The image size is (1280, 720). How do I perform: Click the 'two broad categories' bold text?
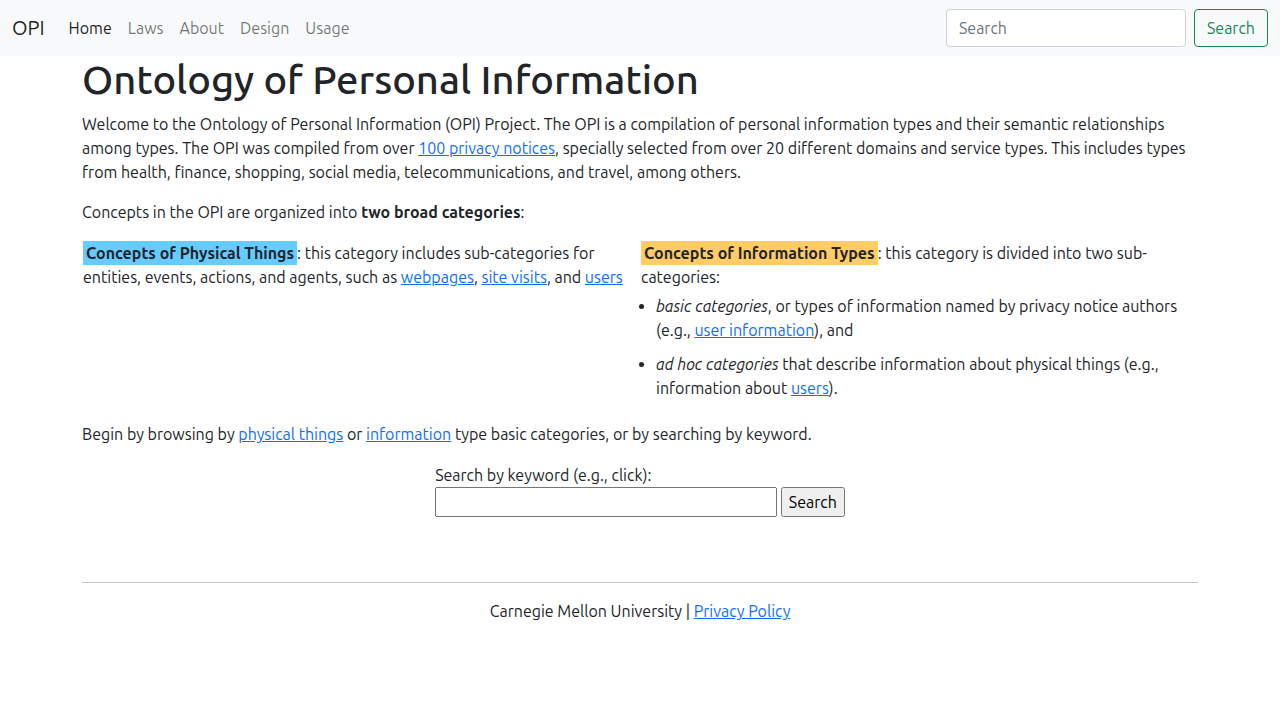click(x=441, y=212)
